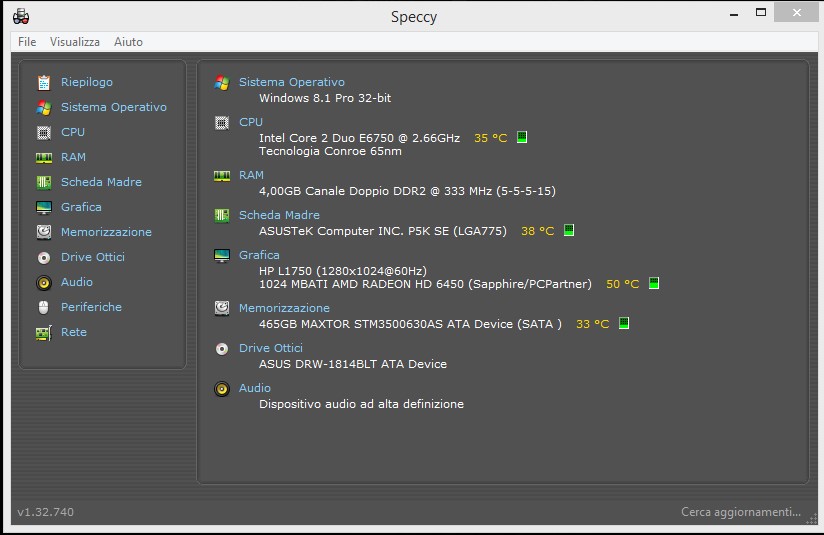The height and width of the screenshot is (535, 824).
Task: Click the RAM module icon in sidebar
Action: coord(44,158)
